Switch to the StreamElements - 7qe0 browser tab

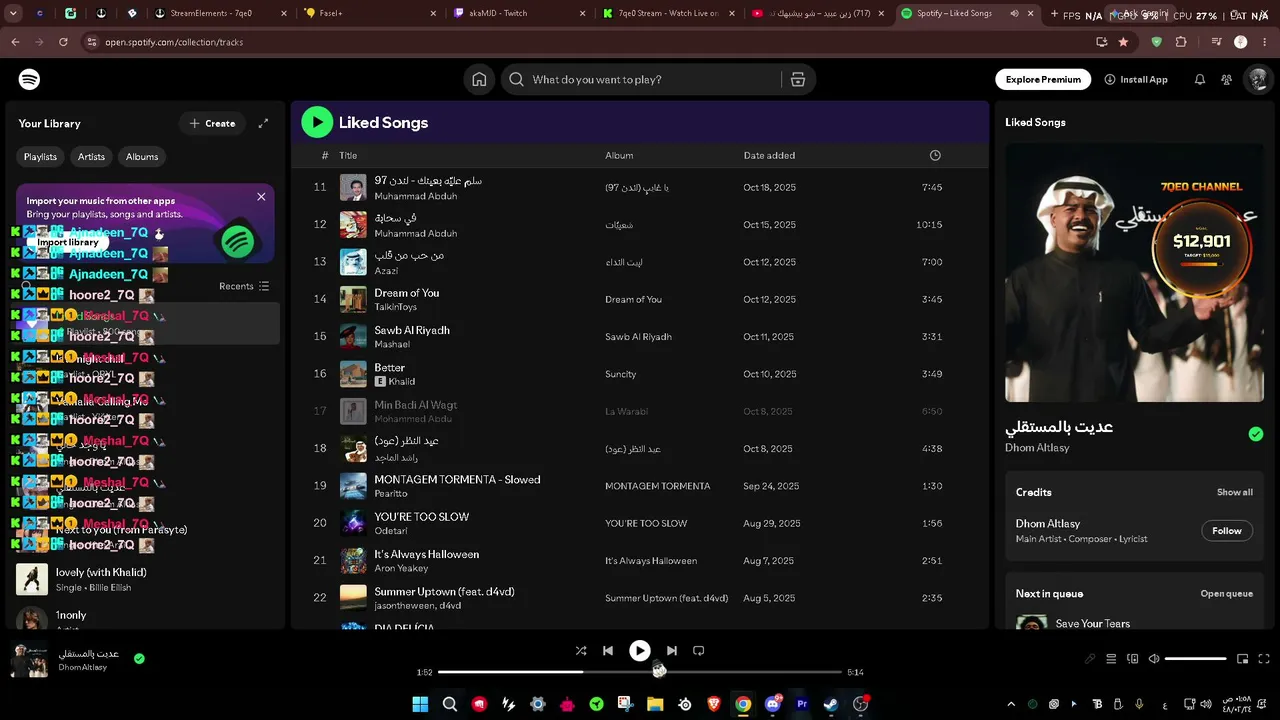[x=218, y=14]
